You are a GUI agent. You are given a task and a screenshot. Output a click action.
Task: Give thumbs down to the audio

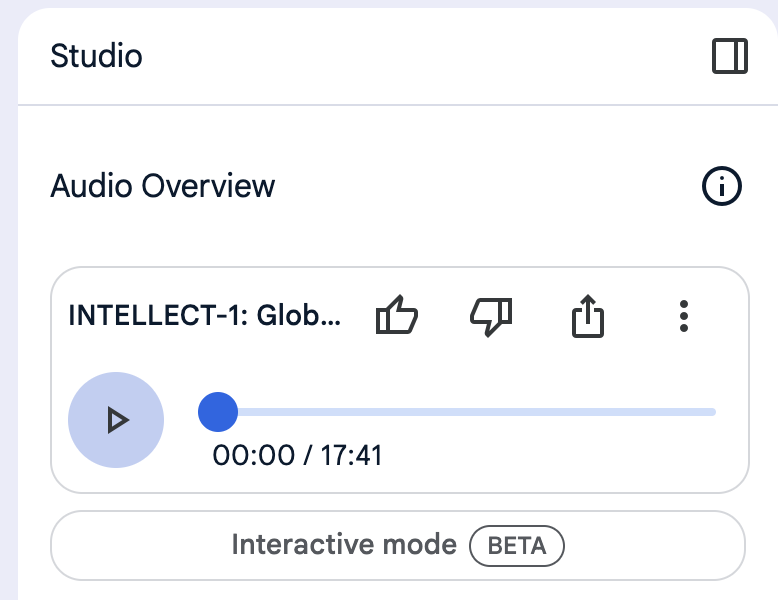(x=491, y=317)
